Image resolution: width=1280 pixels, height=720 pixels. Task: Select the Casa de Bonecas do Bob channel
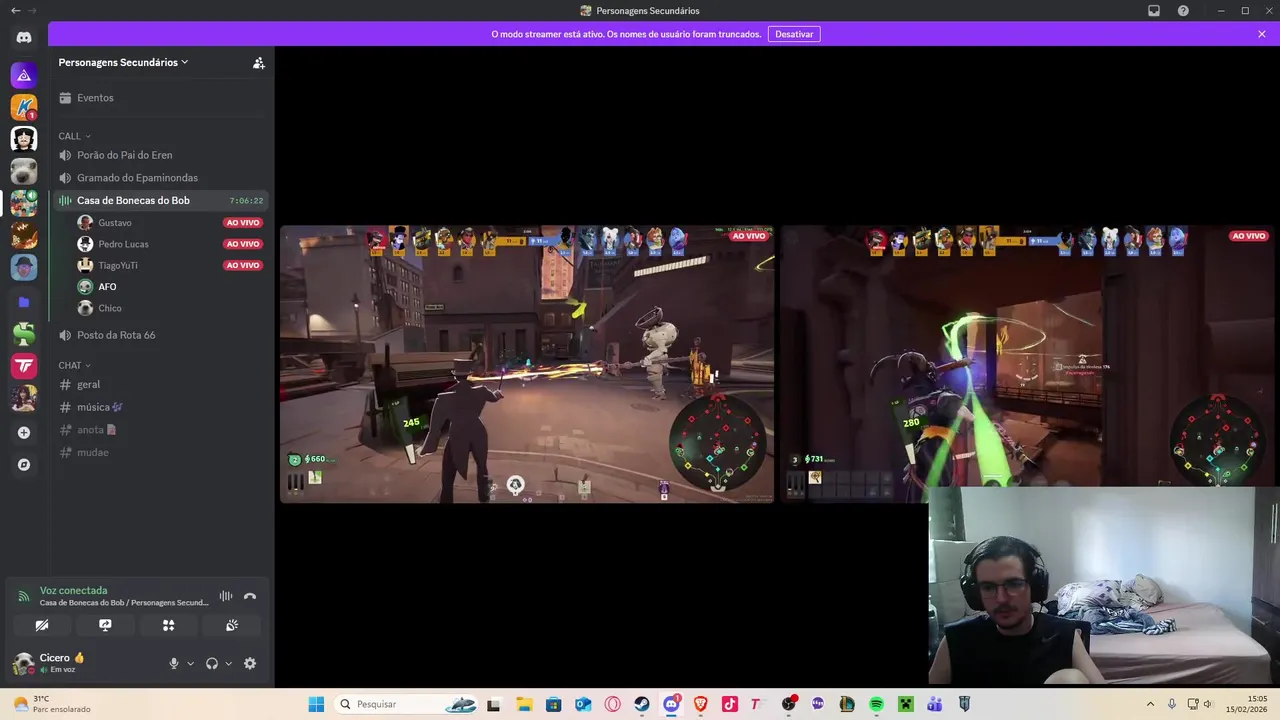[161, 200]
